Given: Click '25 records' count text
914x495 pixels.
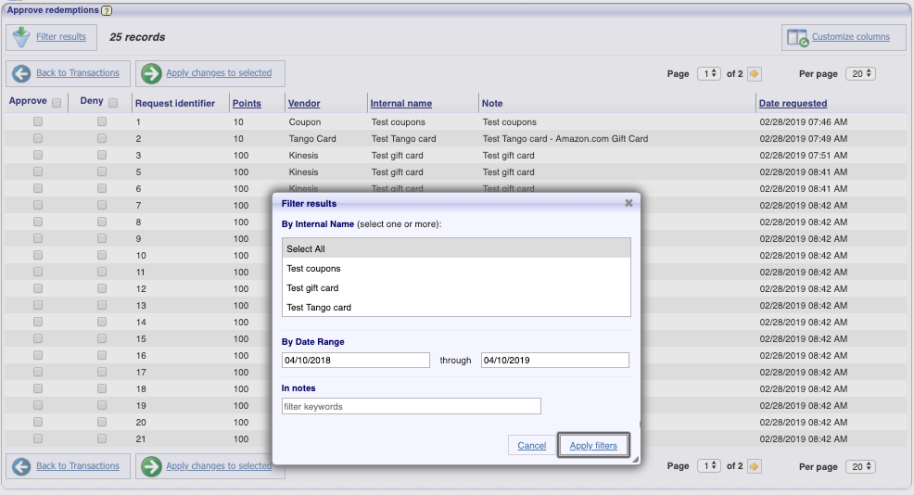Looking at the screenshot, I should 137,37.
